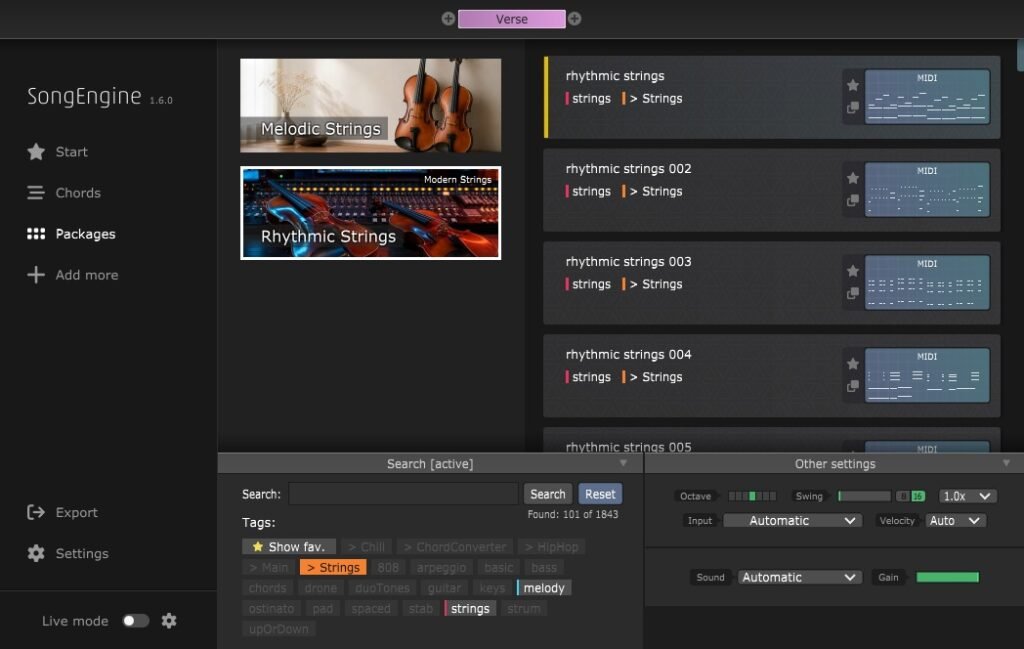Click the Search button
This screenshot has width=1024, height=649.
pyautogui.click(x=548, y=494)
